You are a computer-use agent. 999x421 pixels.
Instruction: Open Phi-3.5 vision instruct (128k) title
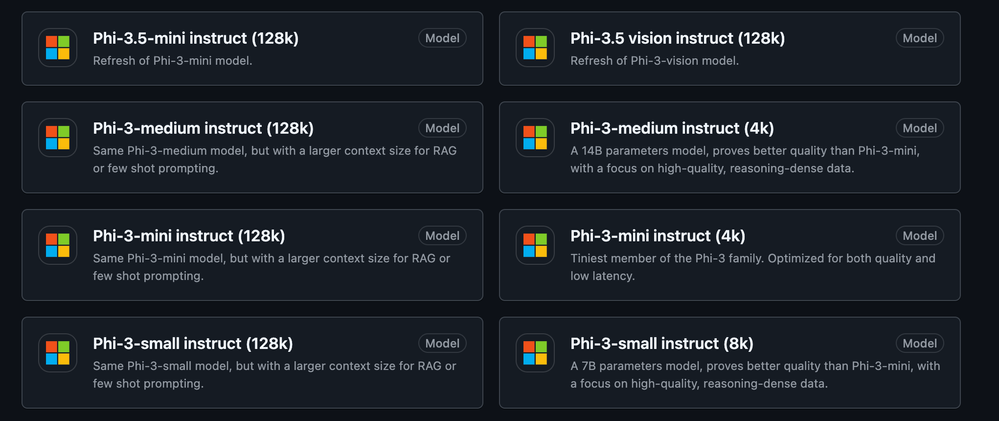click(x=677, y=38)
